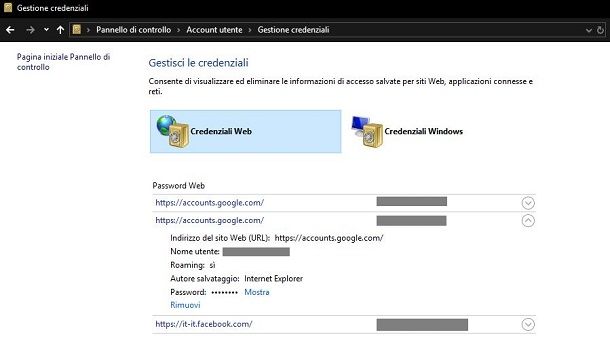The width and height of the screenshot is (610, 360).
Task: Click the vault icon in address bar
Action: pyautogui.click(x=77, y=30)
